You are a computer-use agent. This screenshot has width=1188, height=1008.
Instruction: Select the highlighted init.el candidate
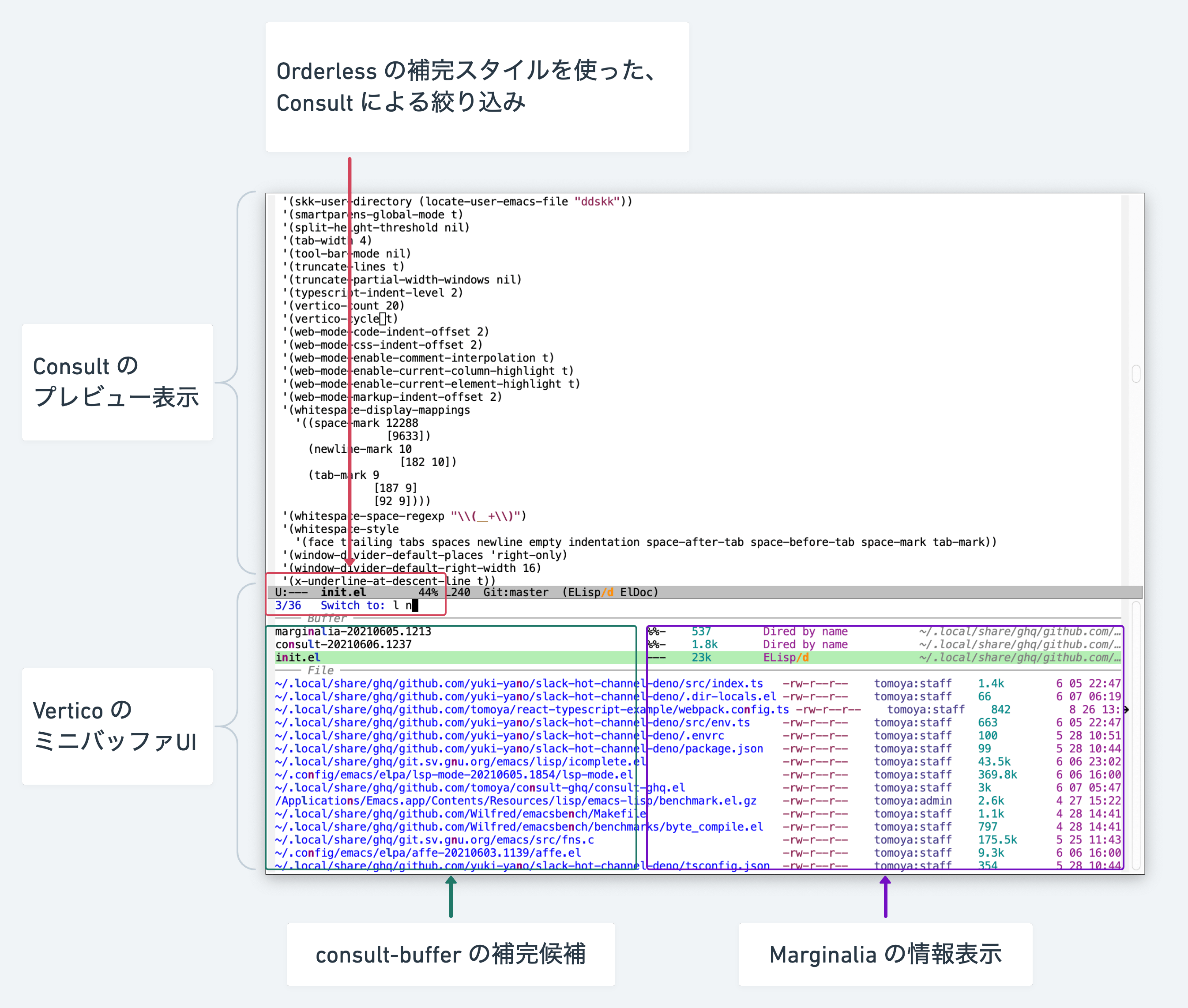click(298, 658)
